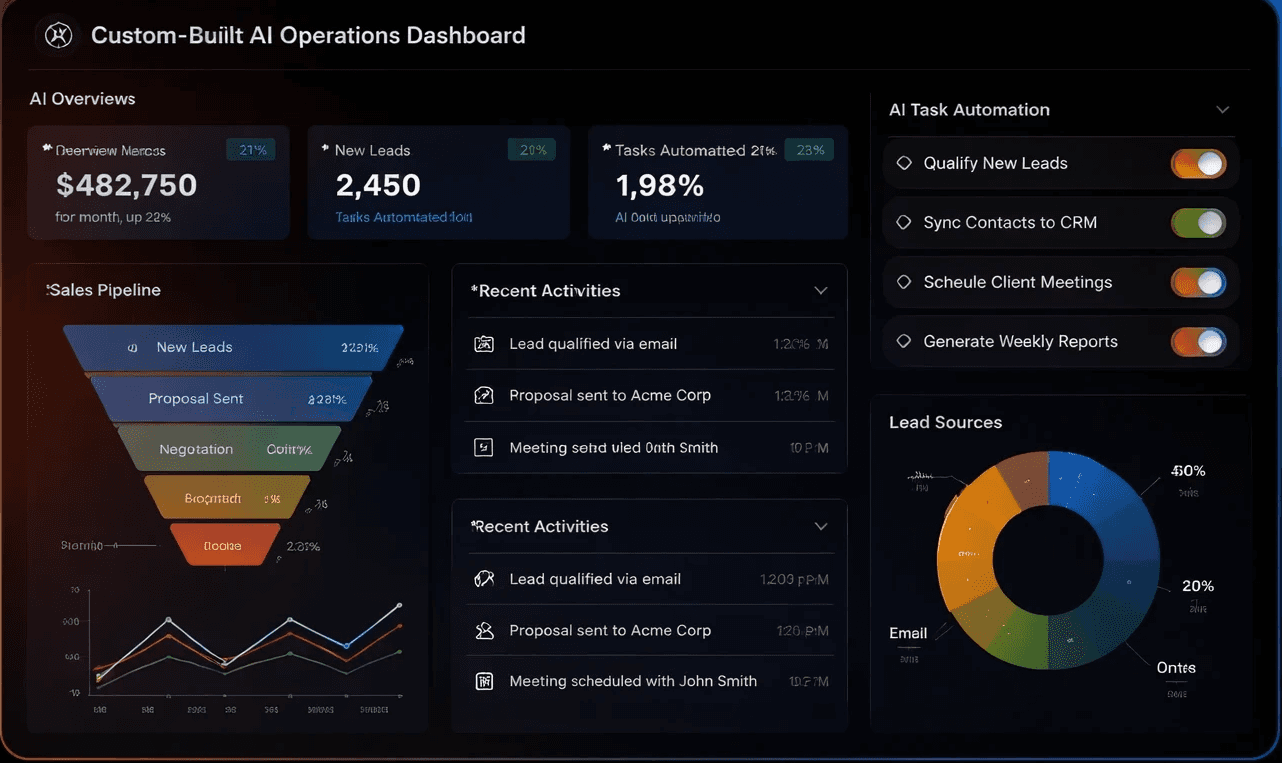Image resolution: width=1282 pixels, height=763 pixels.
Task: Click the Lead qualified via email activity icon
Action: point(484,343)
